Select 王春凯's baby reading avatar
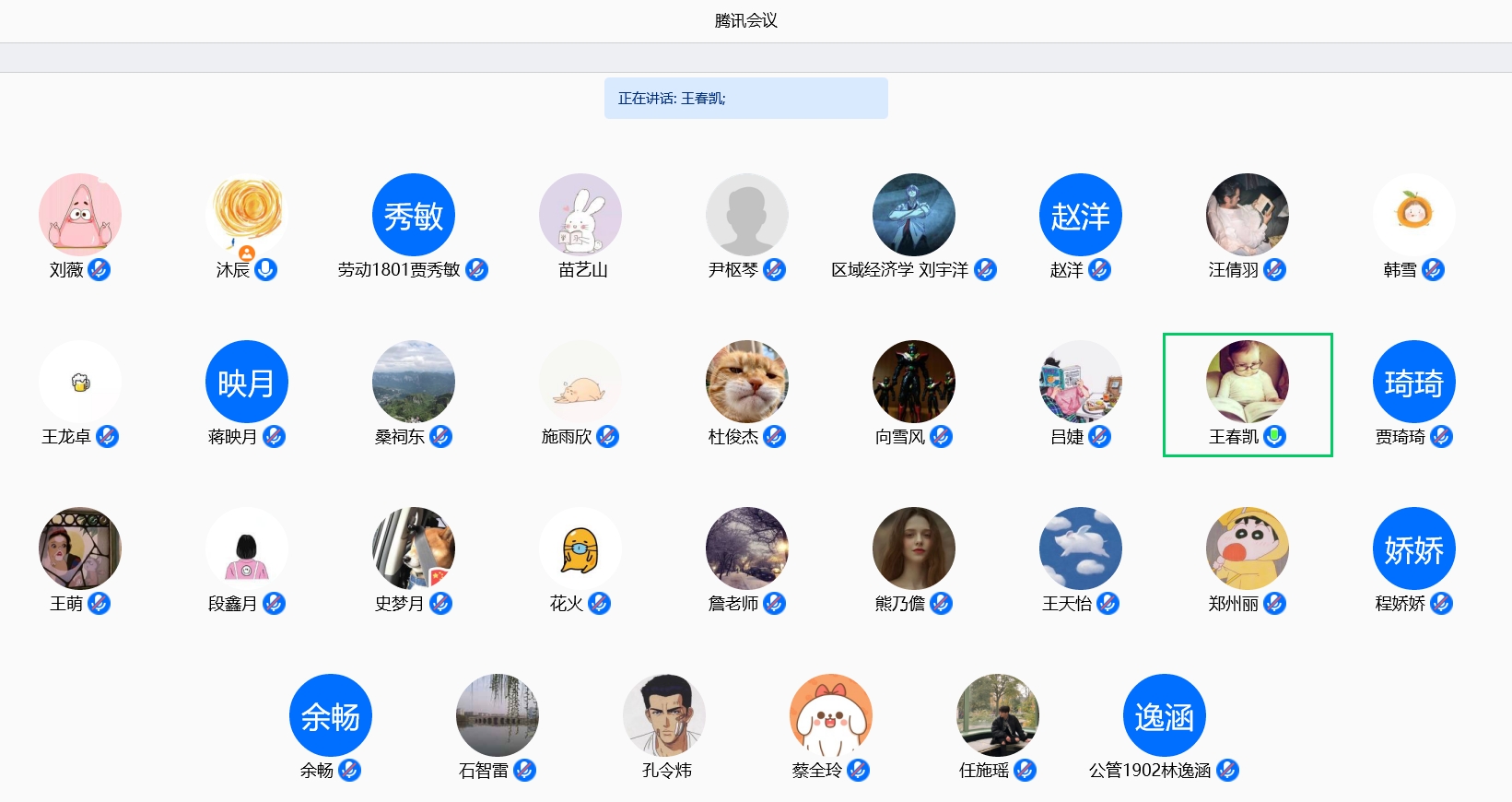This screenshot has width=1512, height=802. point(1247,382)
